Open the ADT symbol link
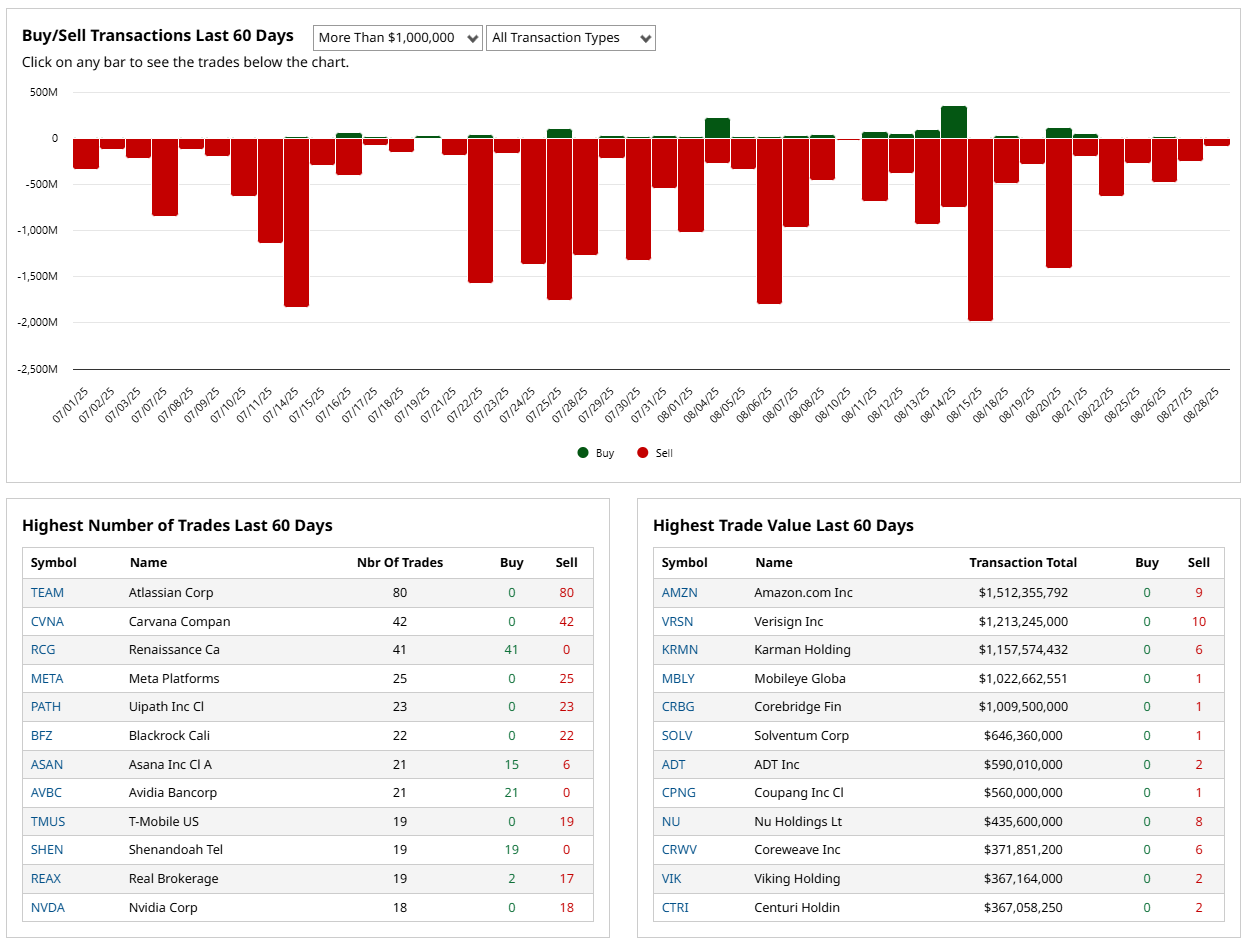Image resolution: width=1247 pixels, height=945 pixels. point(674,765)
